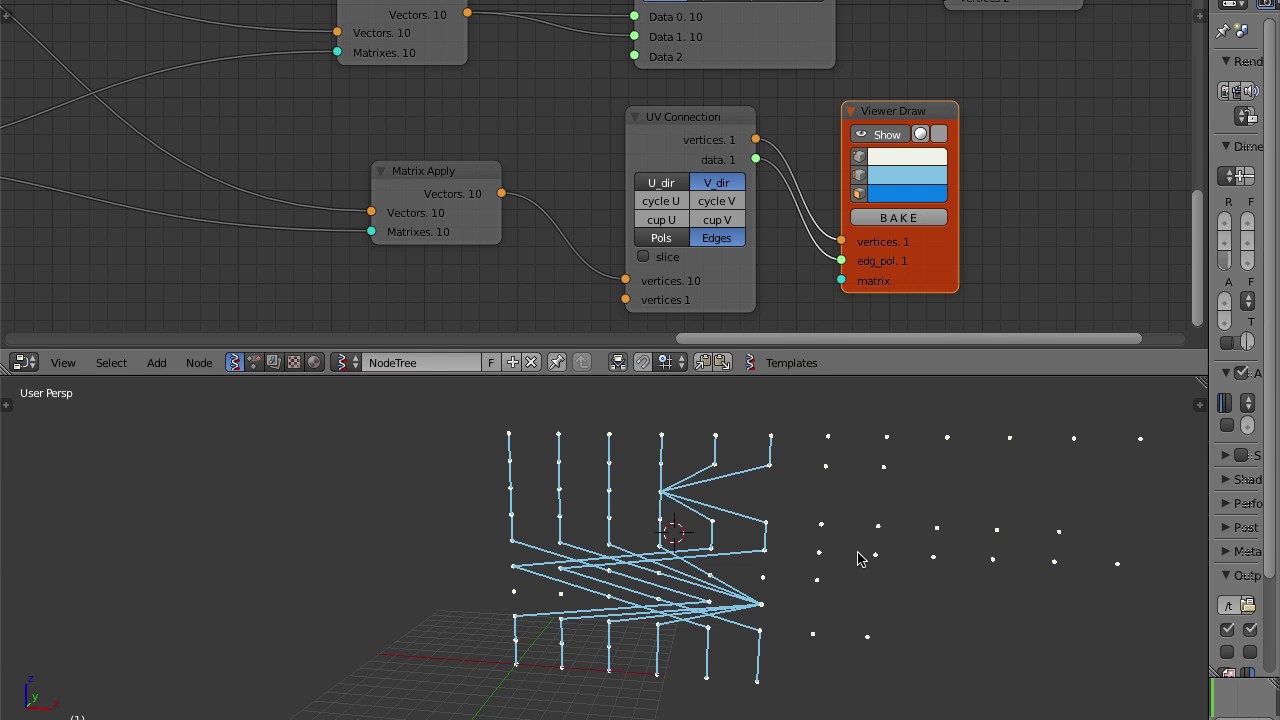1280x720 pixels.
Task: Click the go to parent node tree icon
Action: (582, 363)
